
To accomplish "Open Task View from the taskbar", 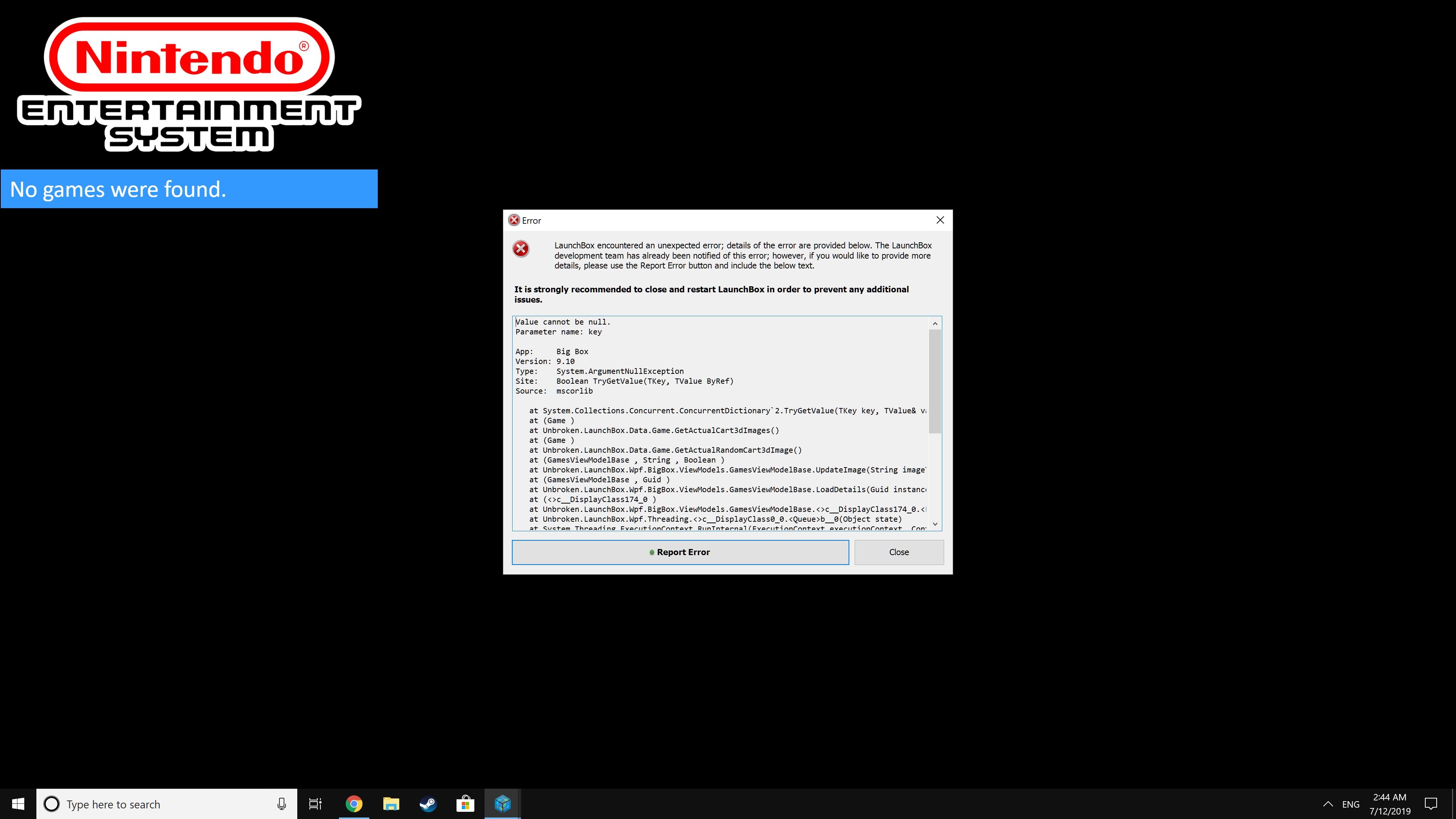I will 315,804.
